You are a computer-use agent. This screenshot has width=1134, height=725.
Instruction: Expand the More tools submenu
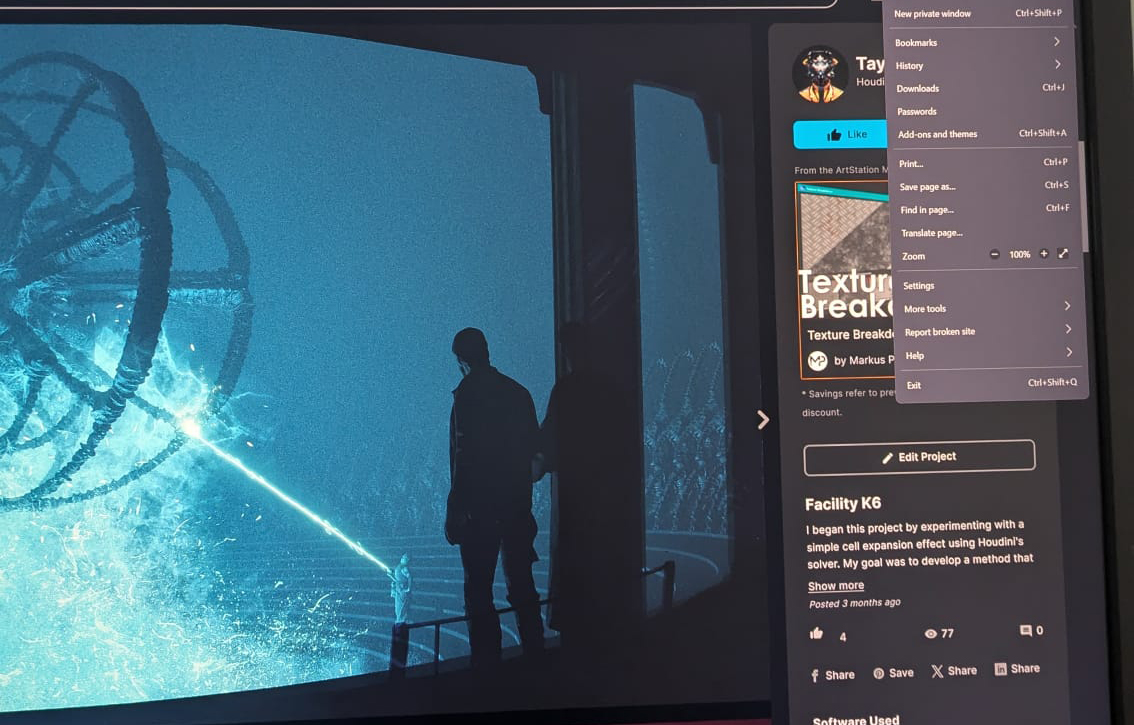(x=989, y=308)
